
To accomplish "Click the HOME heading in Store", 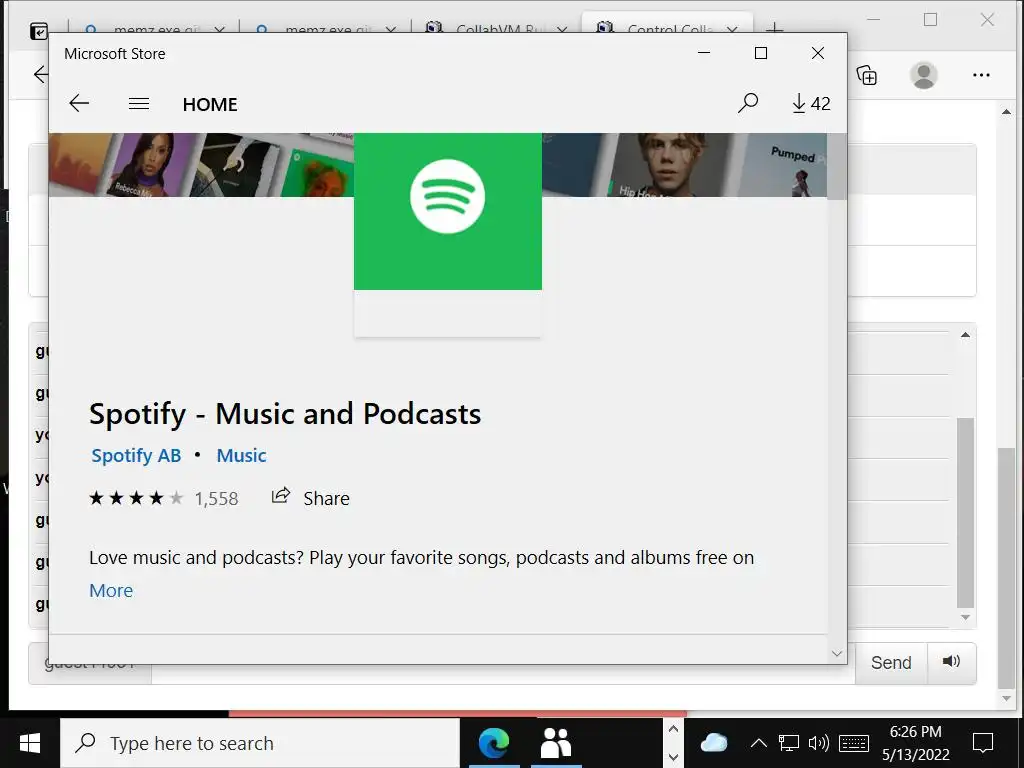I will click(x=210, y=104).
